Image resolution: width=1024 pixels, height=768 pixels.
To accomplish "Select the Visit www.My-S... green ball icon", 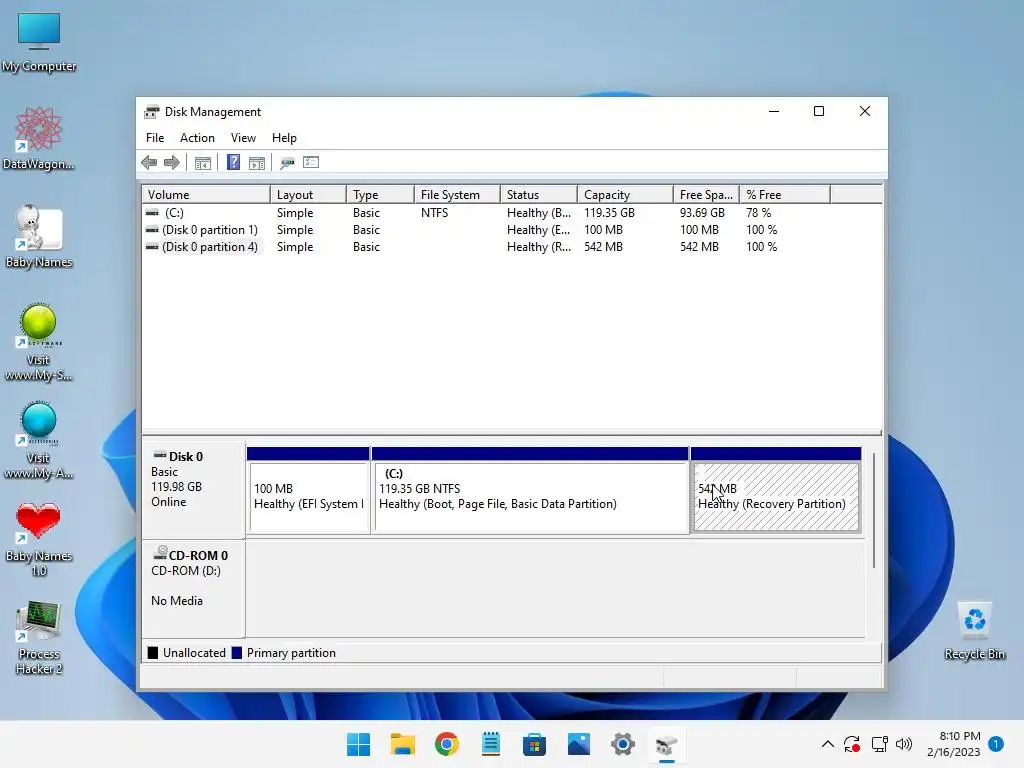I will tap(39, 343).
